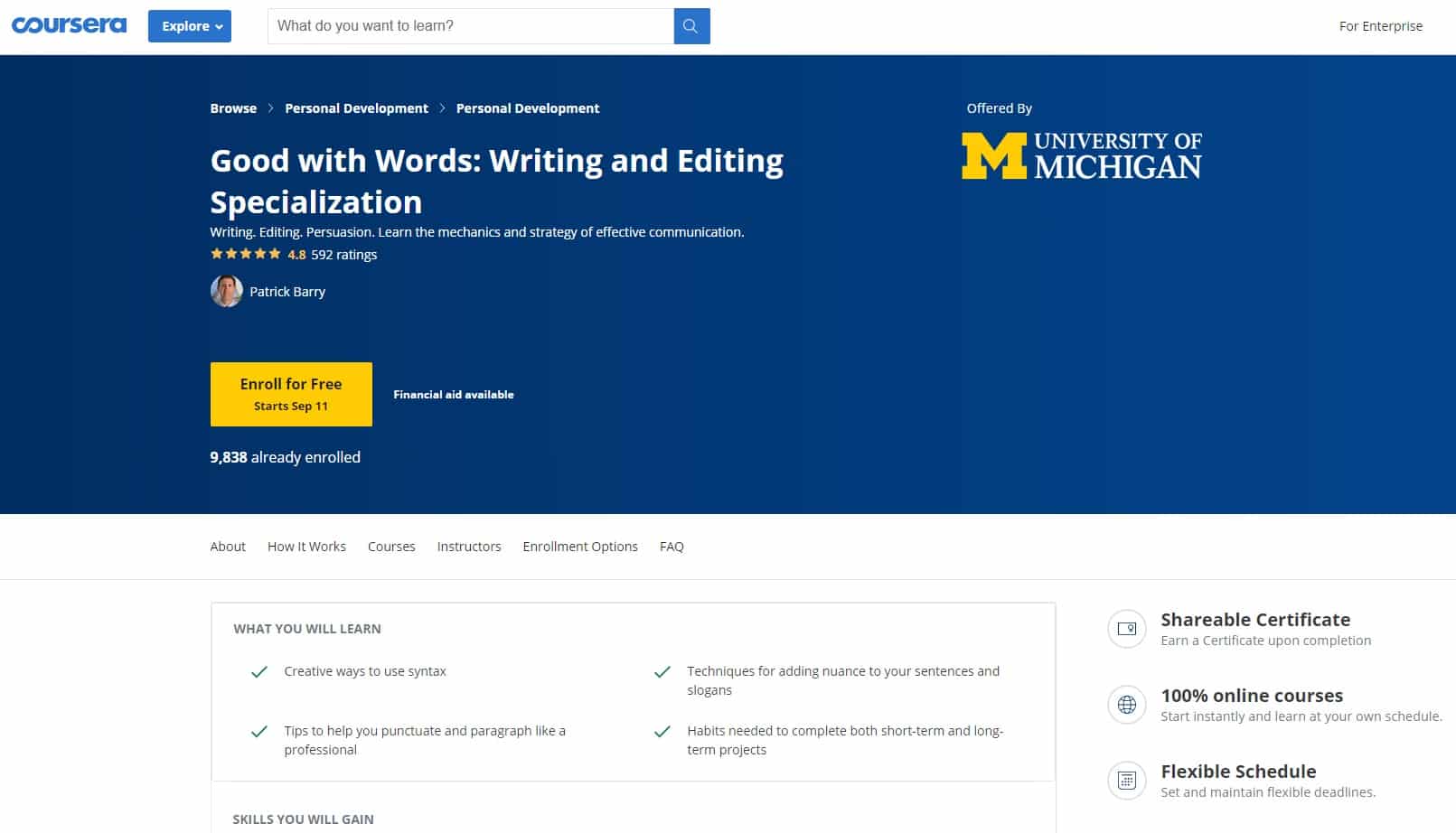Click the '9,838 already enrolled' text
Image resolution: width=1456 pixels, height=833 pixels.
pyautogui.click(x=285, y=457)
